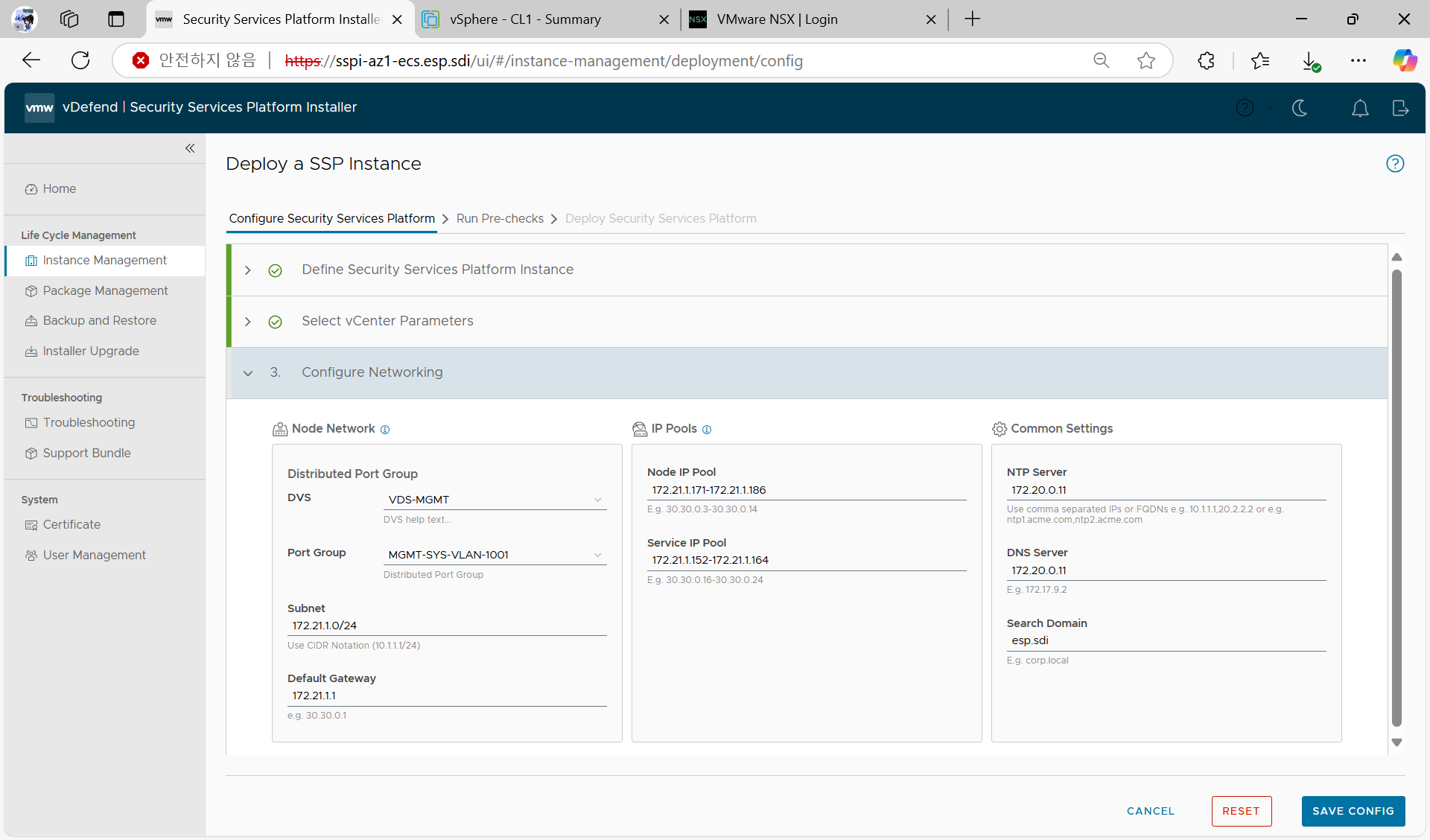Open browser settings ellipsis menu
The width and height of the screenshot is (1430, 840).
[1358, 60]
